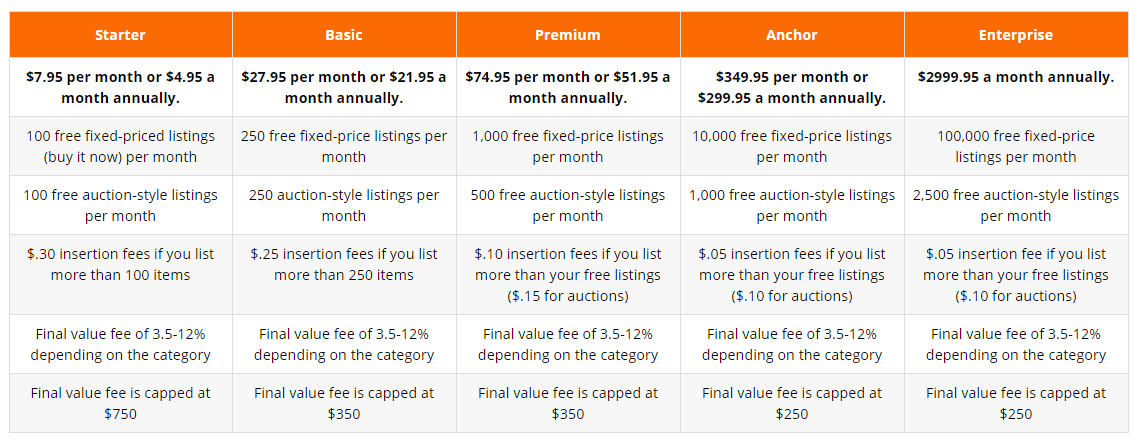Click the $.25 insertion fees cell
The width and height of the screenshot is (1141, 445).
click(344, 275)
